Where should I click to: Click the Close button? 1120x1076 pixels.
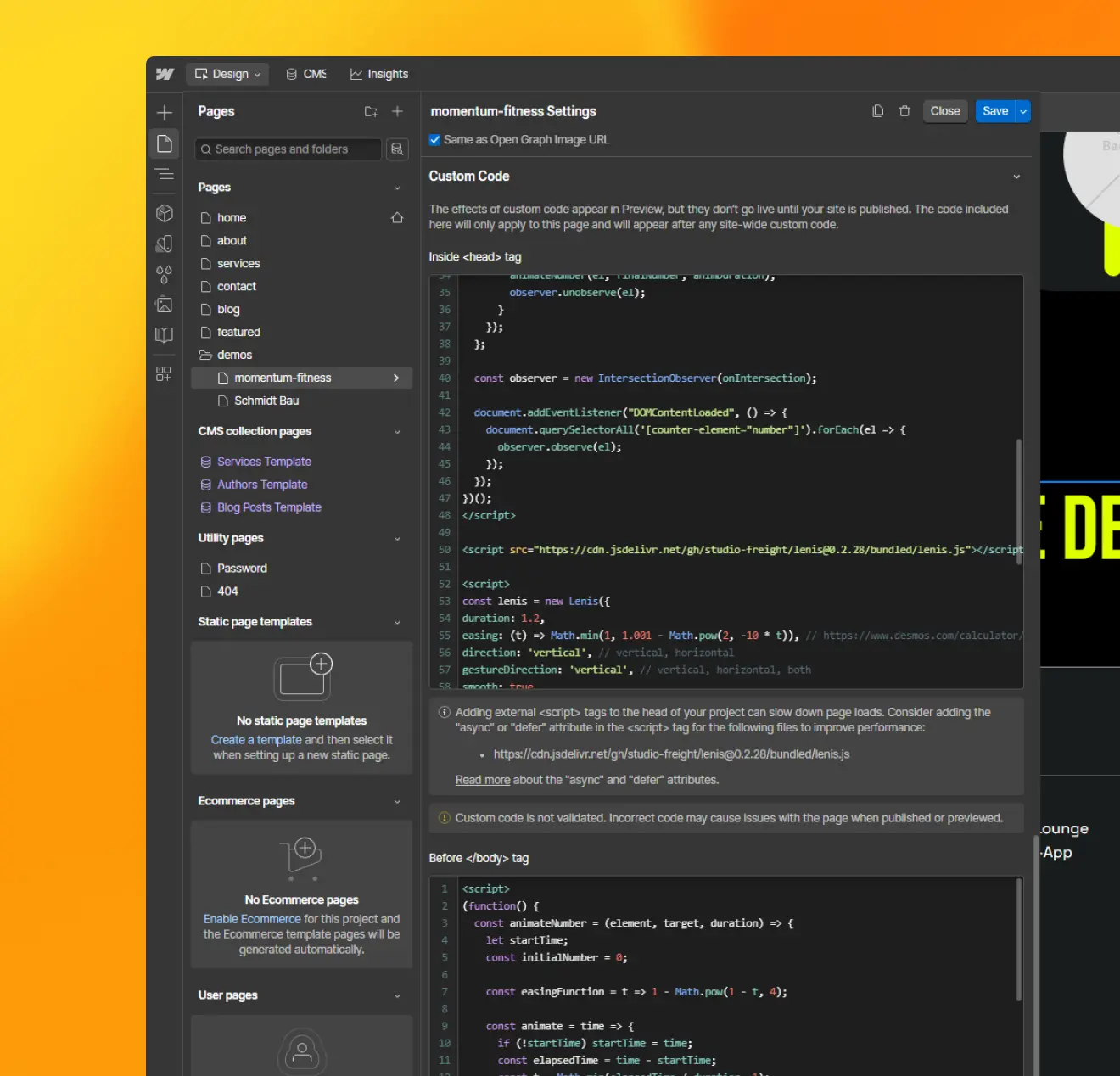click(x=944, y=111)
